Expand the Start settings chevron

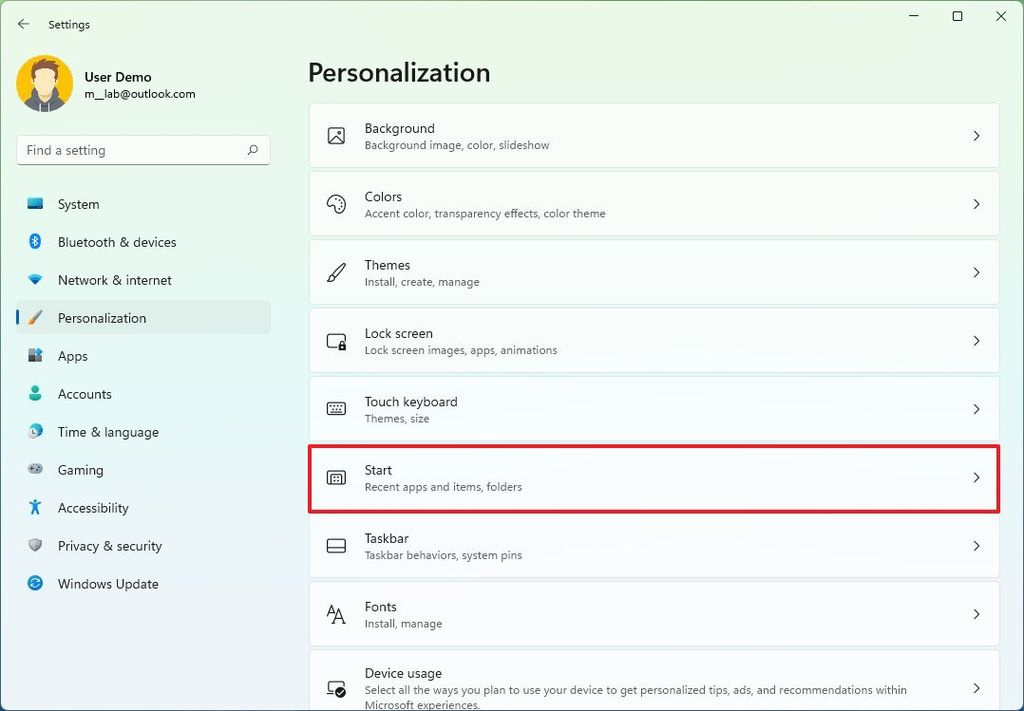point(977,477)
